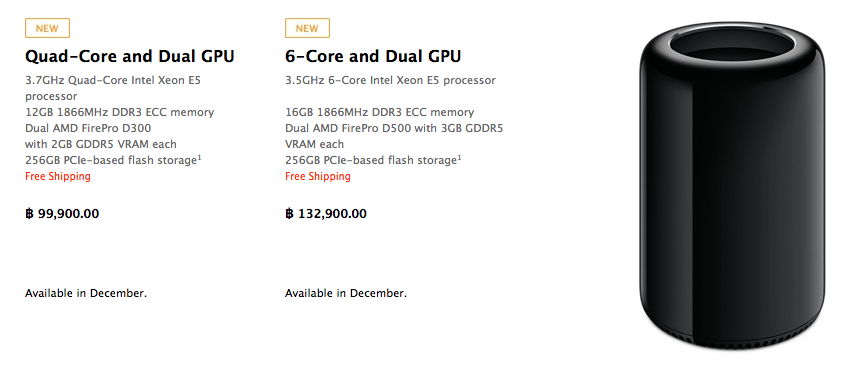Select the ฿ 99,900.00 price

tap(62, 213)
